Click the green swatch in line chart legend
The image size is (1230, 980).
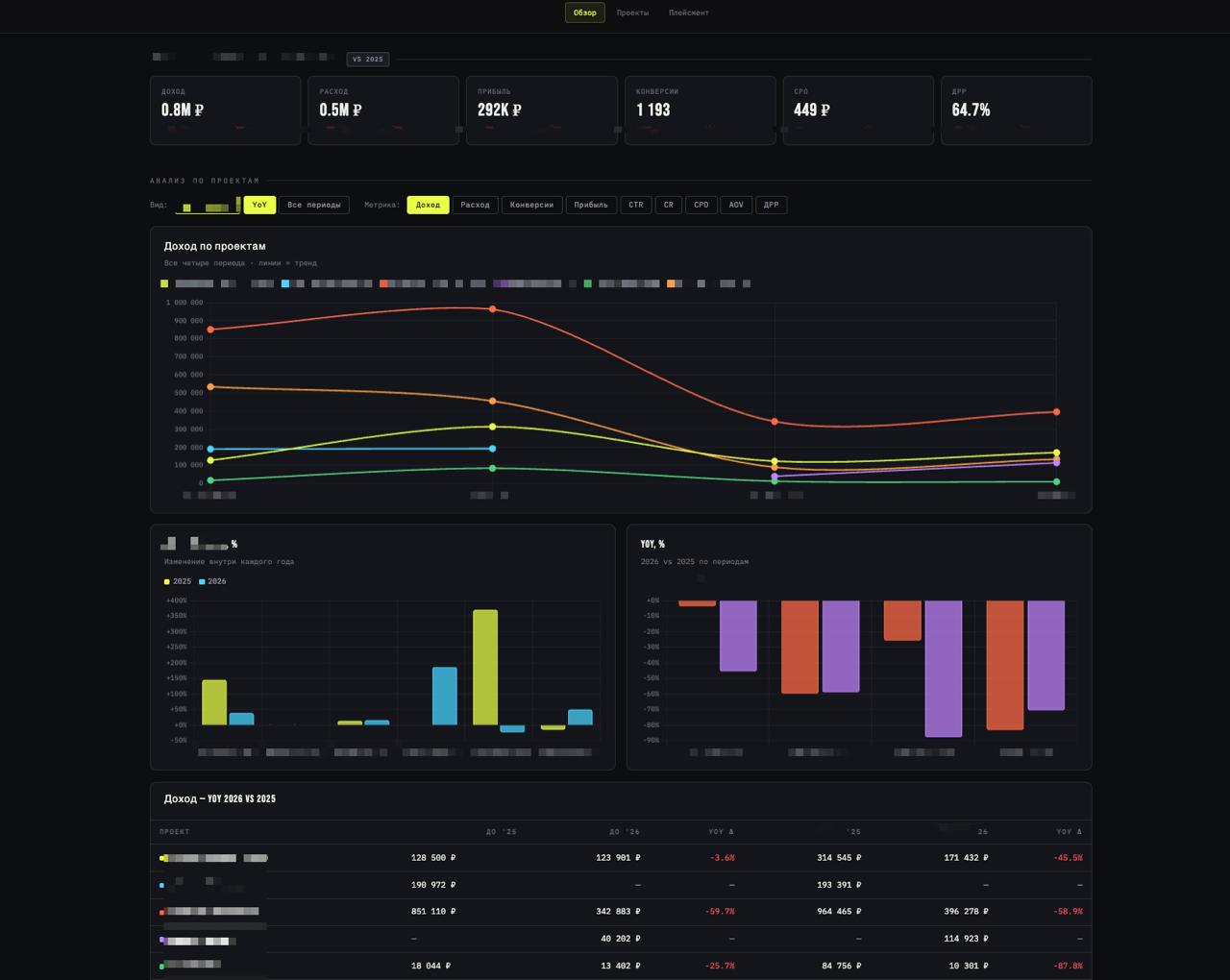(588, 283)
